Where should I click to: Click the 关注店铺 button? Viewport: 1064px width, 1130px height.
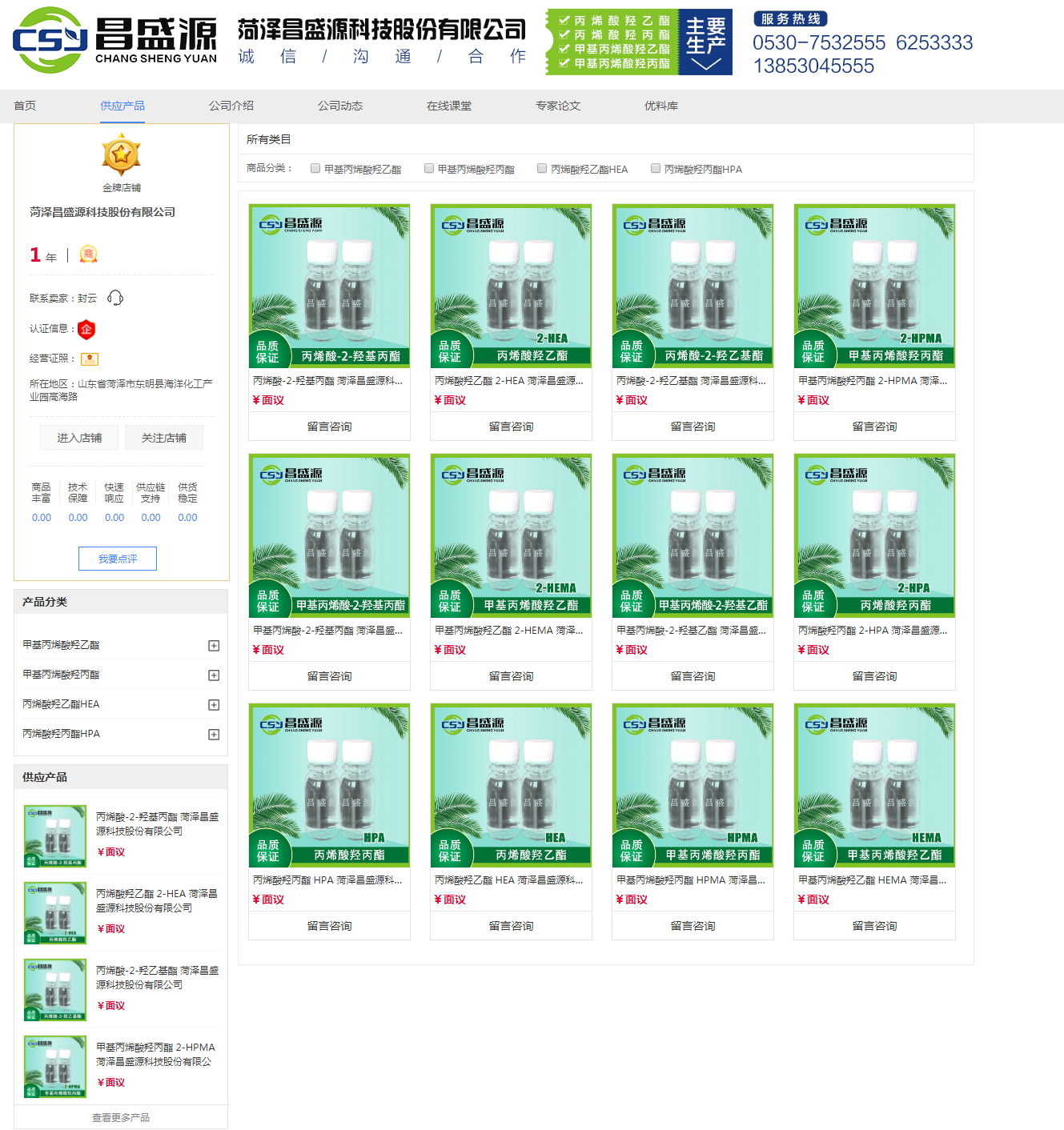[164, 438]
